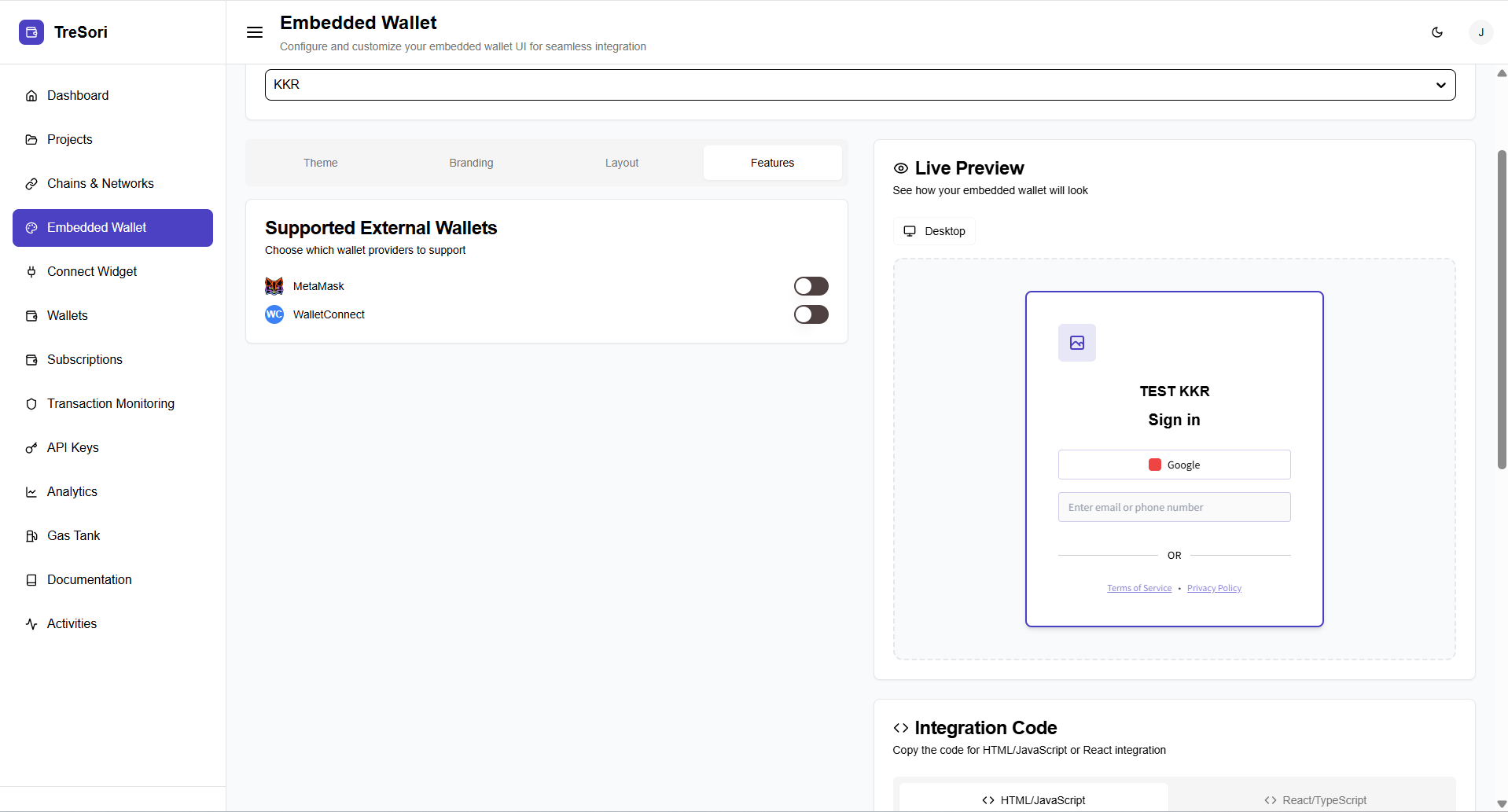This screenshot has height=812, width=1508.
Task: Click Google sign-in button in preview
Action: pos(1174,465)
